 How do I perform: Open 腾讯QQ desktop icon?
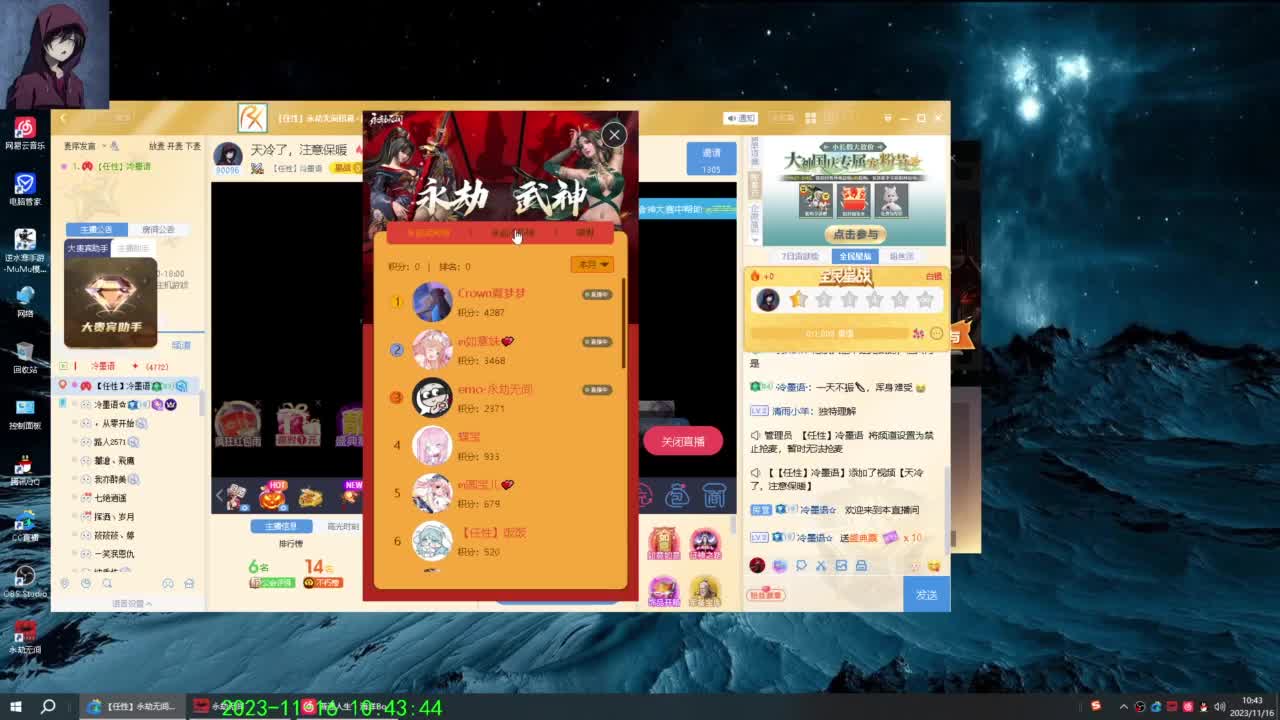tap(25, 470)
